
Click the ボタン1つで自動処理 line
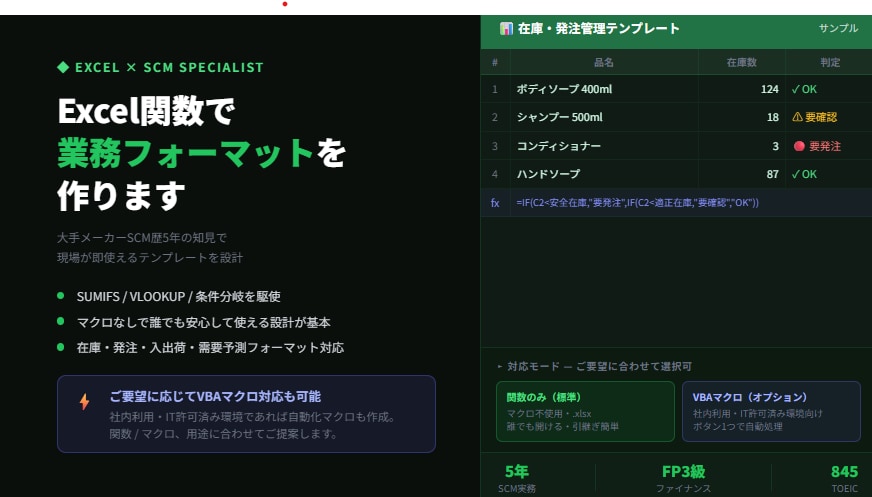737,426
